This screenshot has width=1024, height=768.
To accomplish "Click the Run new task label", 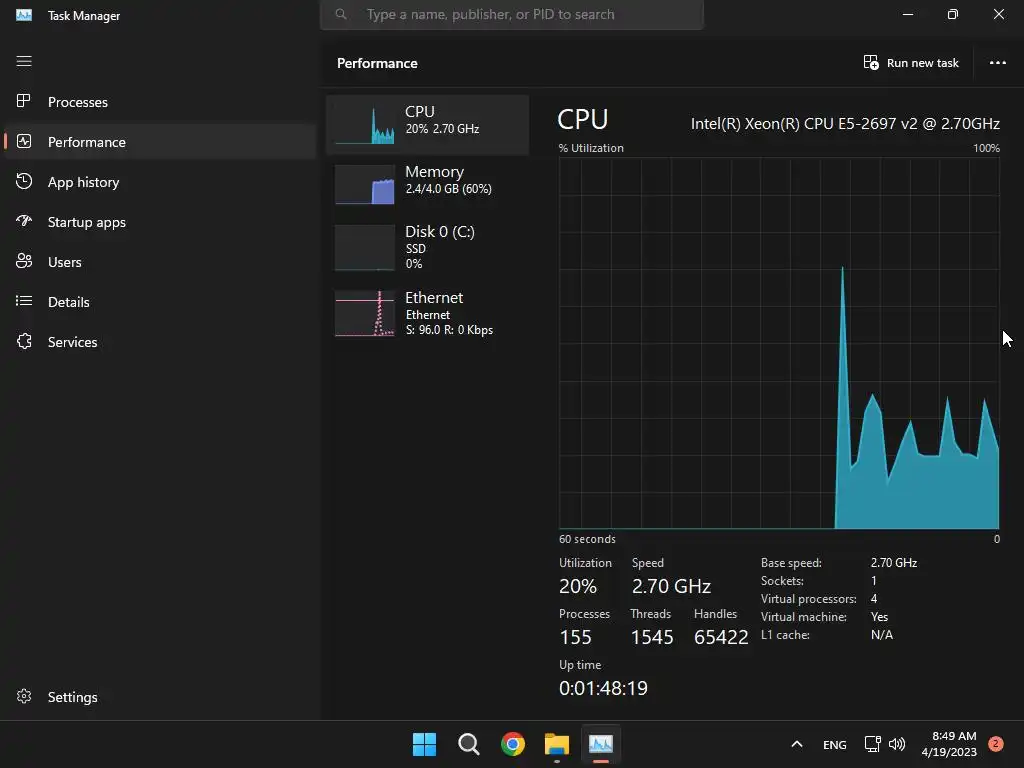I will coord(922,63).
